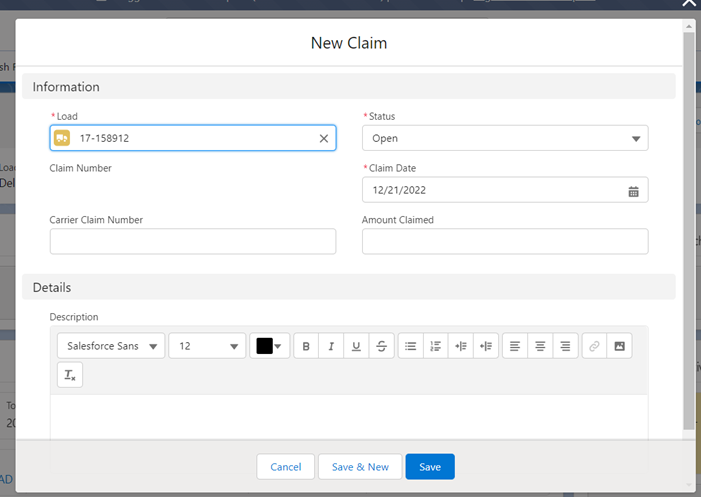The width and height of the screenshot is (701, 497).
Task: Close the New Claim modal
Action: click(689, 4)
